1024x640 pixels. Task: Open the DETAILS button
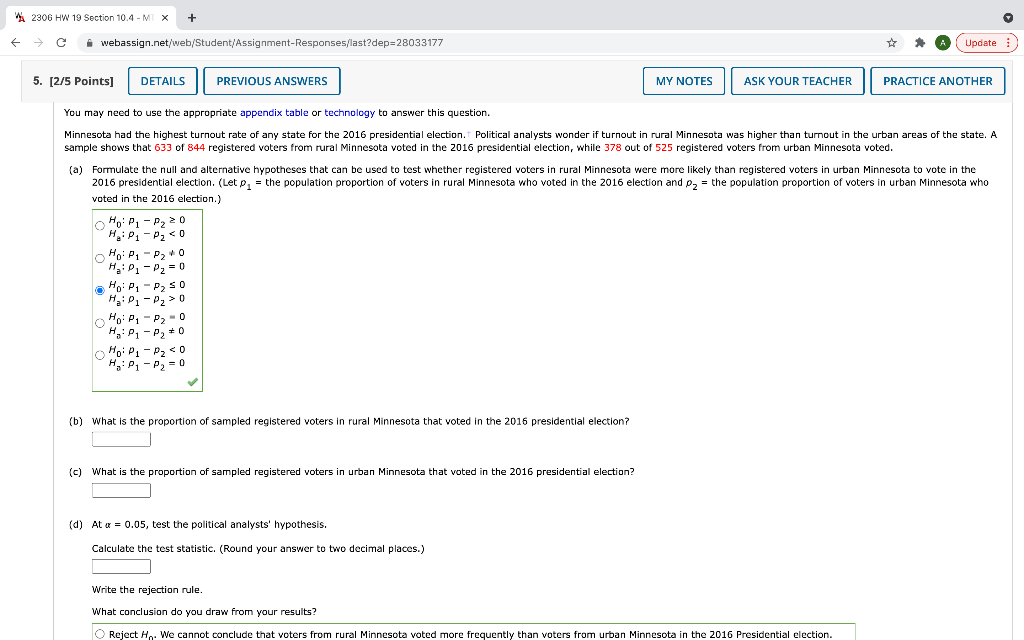(163, 81)
